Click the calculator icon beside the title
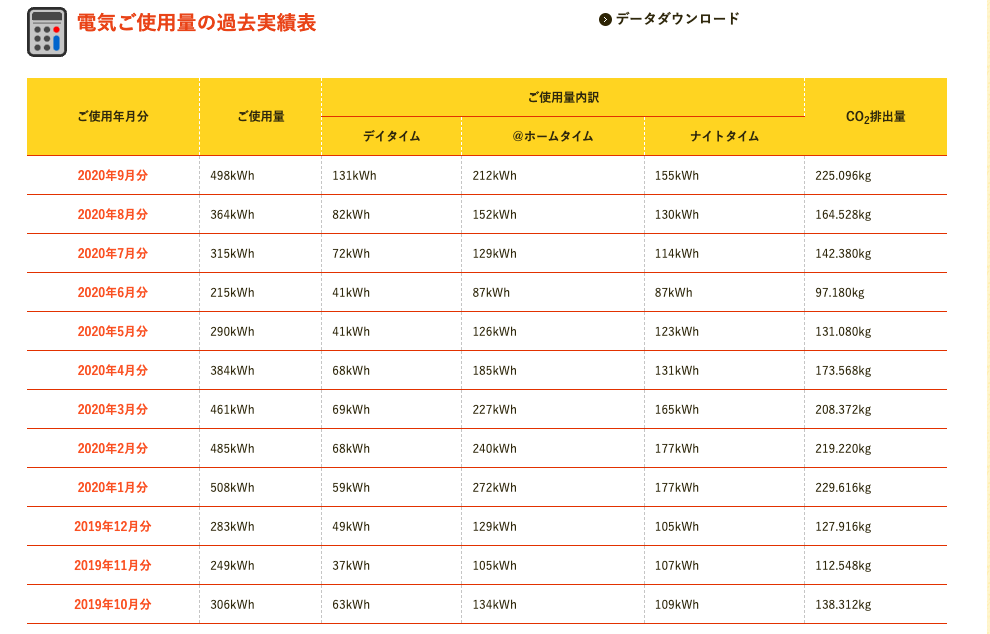This screenshot has width=990, height=634. pyautogui.click(x=47, y=32)
